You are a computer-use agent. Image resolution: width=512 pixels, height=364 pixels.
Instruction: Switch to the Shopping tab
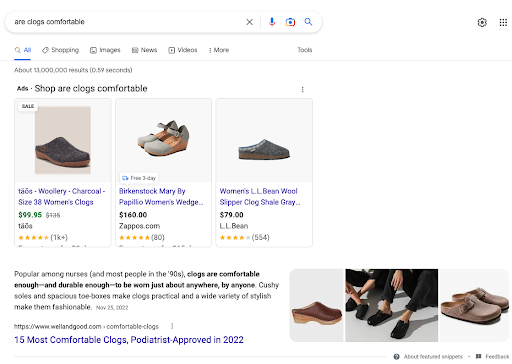[60, 50]
